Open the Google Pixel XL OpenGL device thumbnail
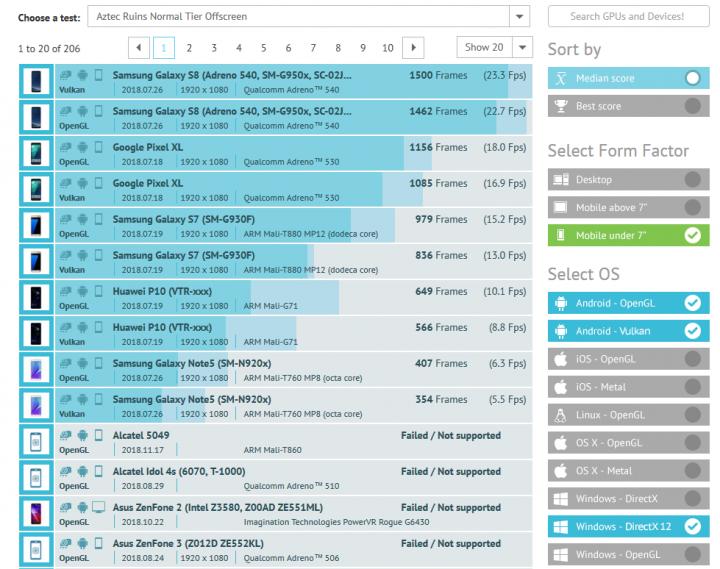 tap(36, 153)
